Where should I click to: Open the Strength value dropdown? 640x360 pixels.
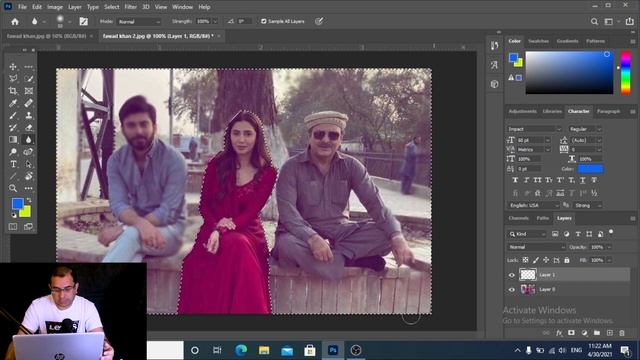point(215,22)
